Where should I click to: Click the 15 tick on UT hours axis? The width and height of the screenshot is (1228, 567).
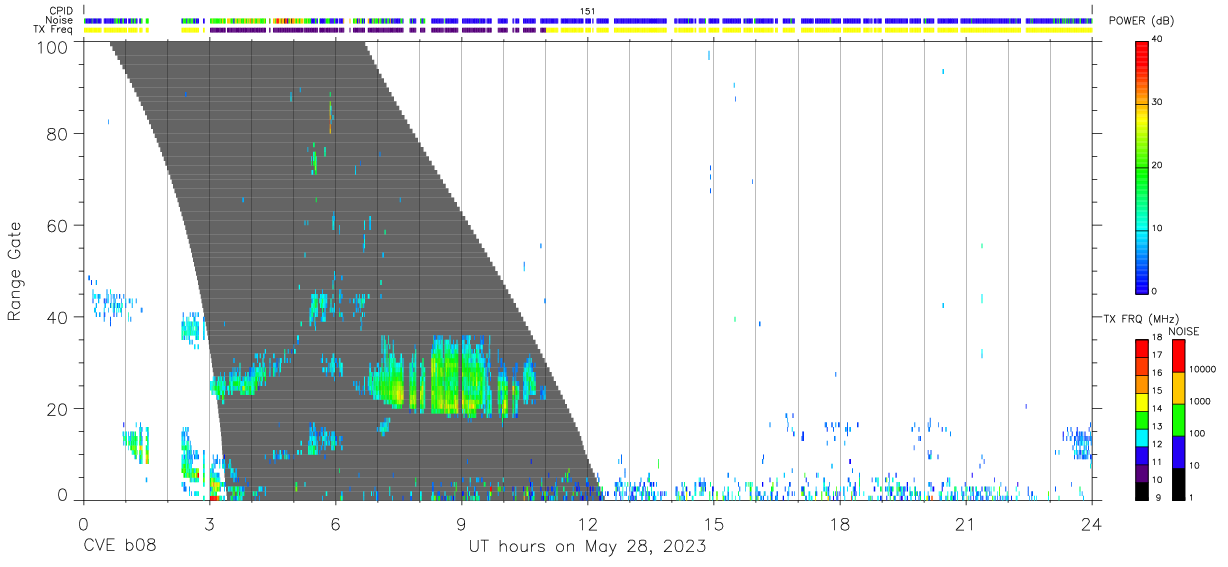[713, 524]
